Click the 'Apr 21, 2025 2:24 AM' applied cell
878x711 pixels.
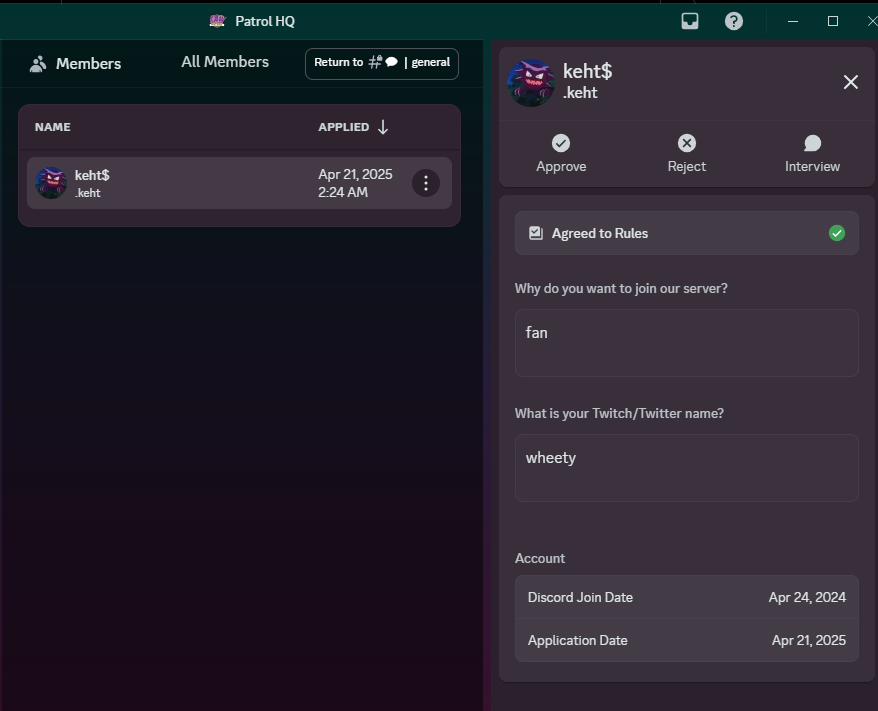click(355, 183)
